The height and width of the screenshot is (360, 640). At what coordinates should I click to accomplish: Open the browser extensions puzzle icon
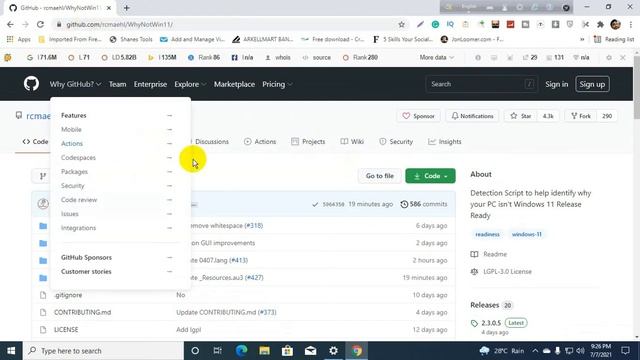click(600, 24)
